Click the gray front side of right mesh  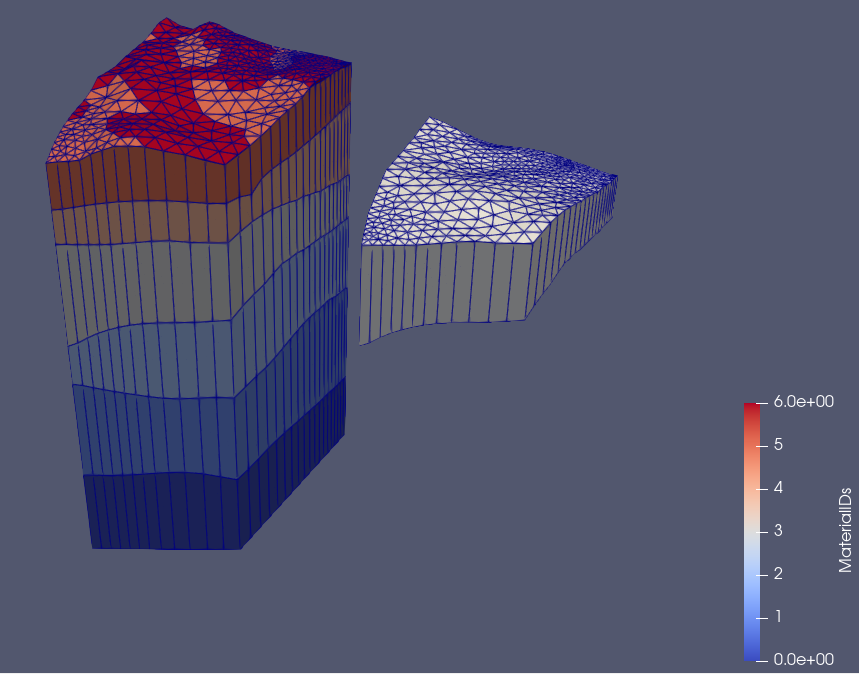[440, 285]
